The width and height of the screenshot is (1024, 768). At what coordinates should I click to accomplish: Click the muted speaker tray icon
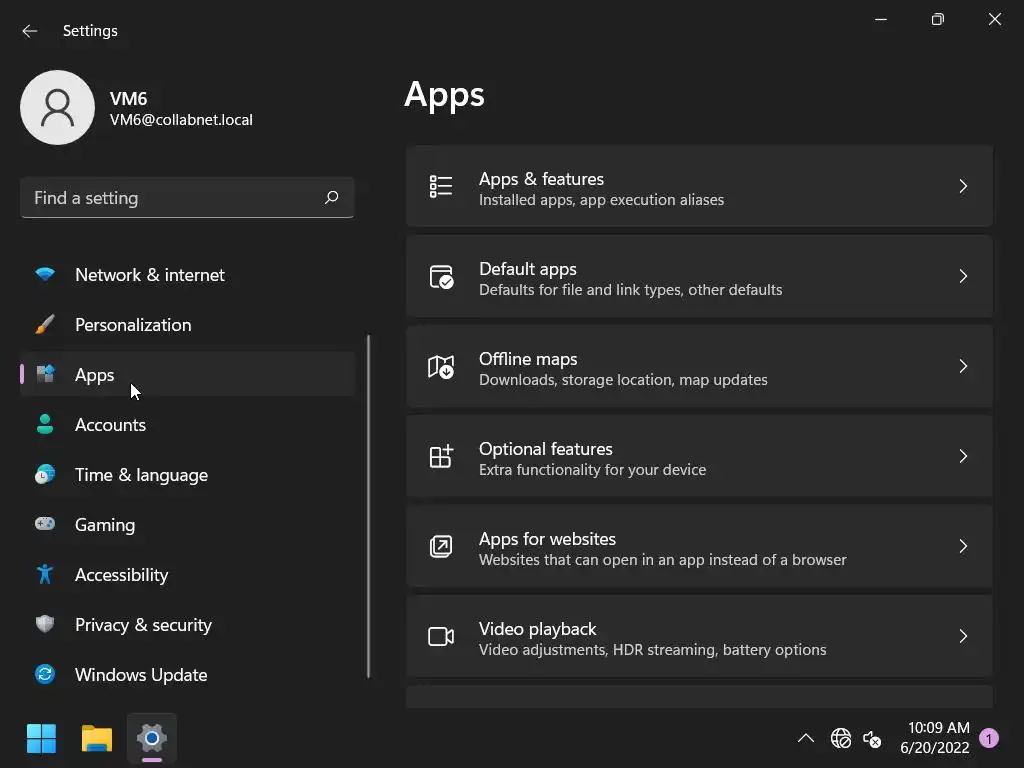(872, 739)
